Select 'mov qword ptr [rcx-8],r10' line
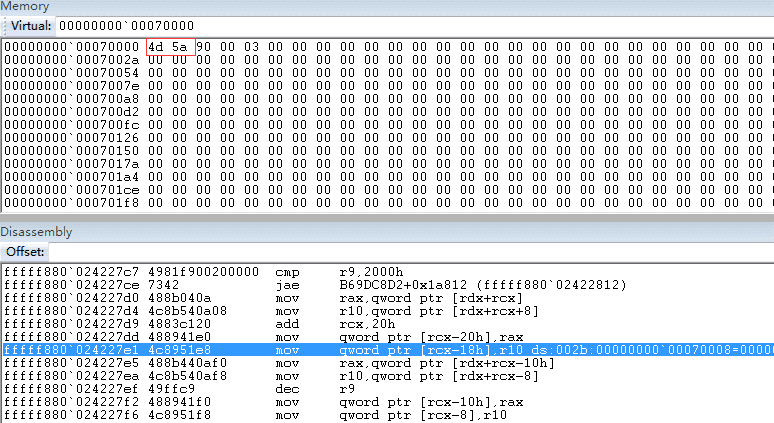 point(388,415)
